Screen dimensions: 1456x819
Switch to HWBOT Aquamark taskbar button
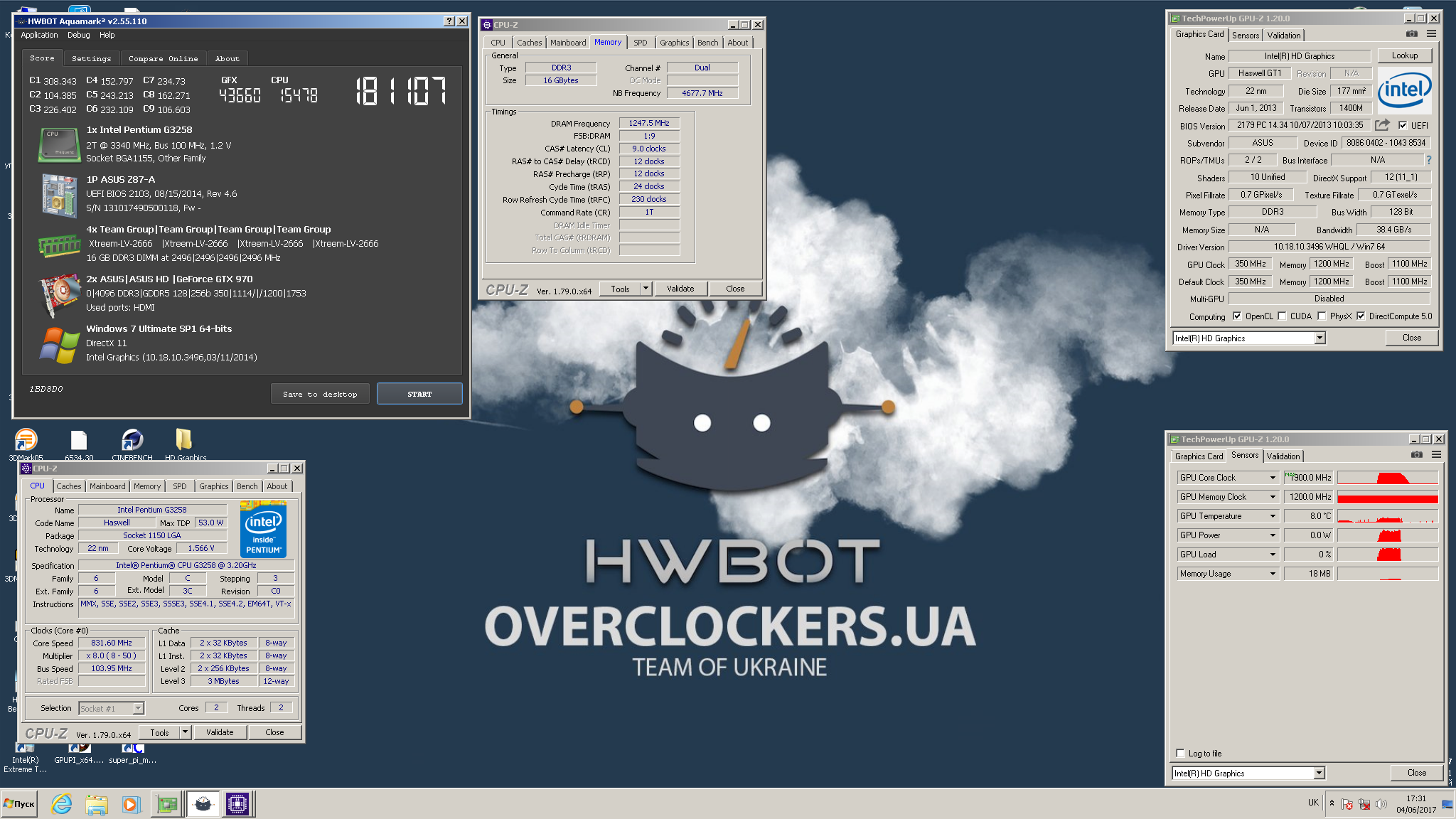(203, 804)
